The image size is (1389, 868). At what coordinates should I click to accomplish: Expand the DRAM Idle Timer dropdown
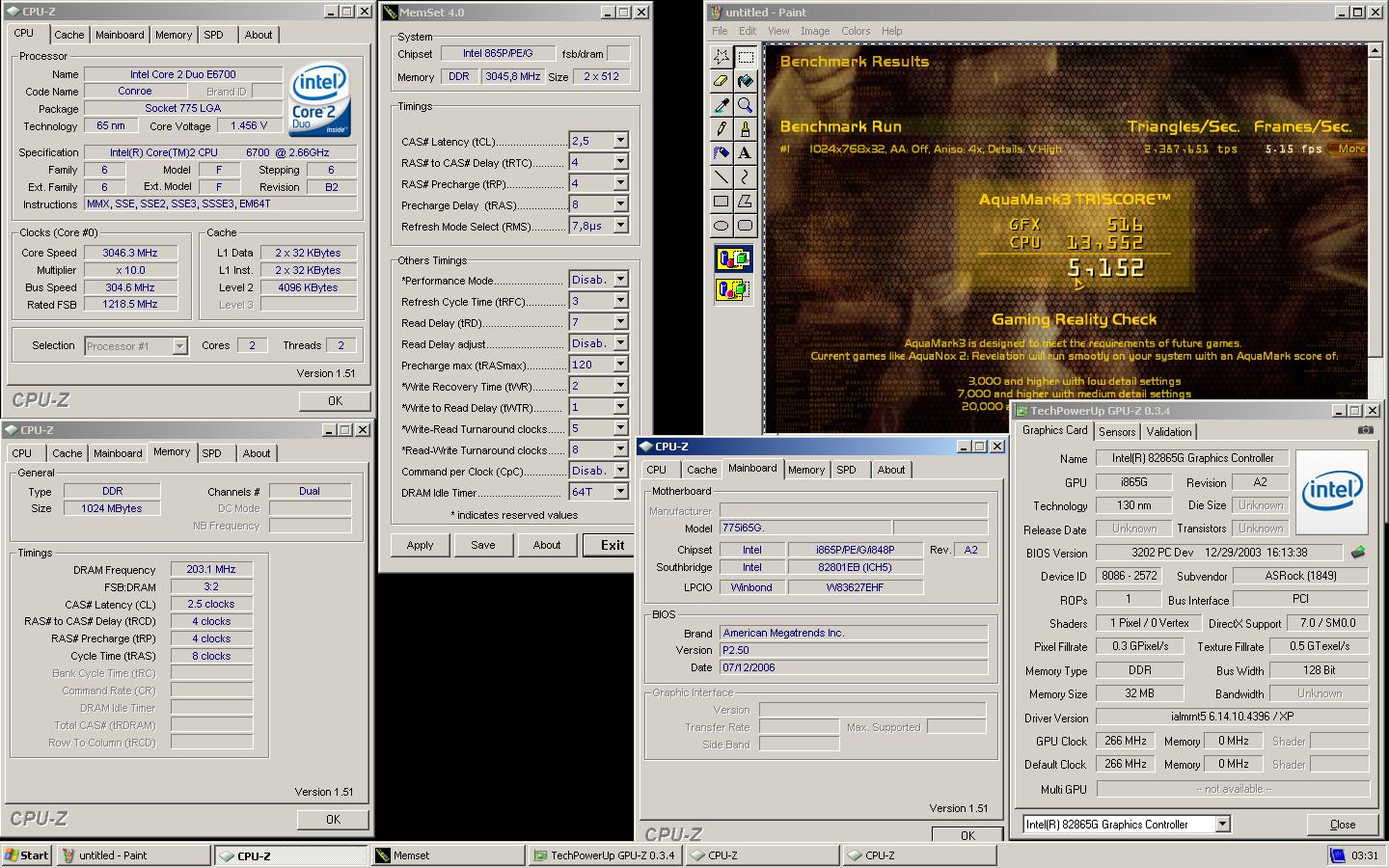620,492
